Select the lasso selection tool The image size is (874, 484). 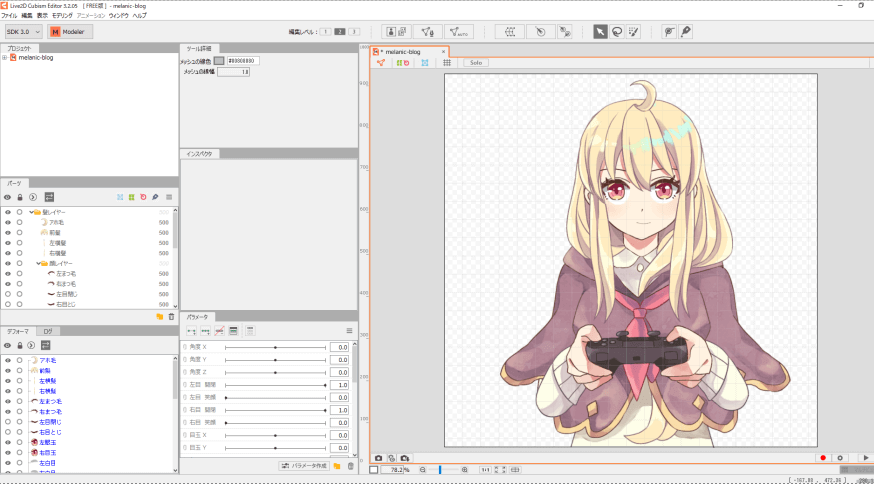616,32
